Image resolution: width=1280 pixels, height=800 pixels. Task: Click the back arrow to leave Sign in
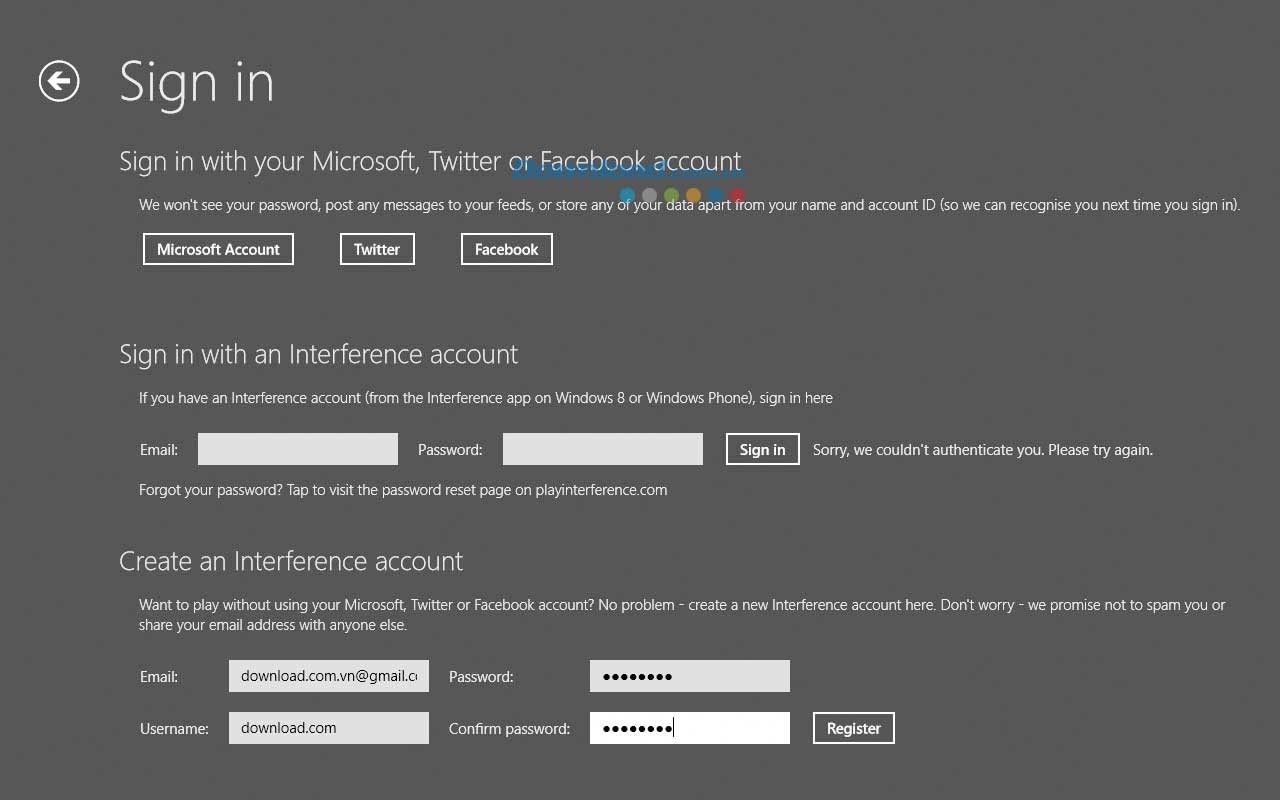tap(58, 81)
